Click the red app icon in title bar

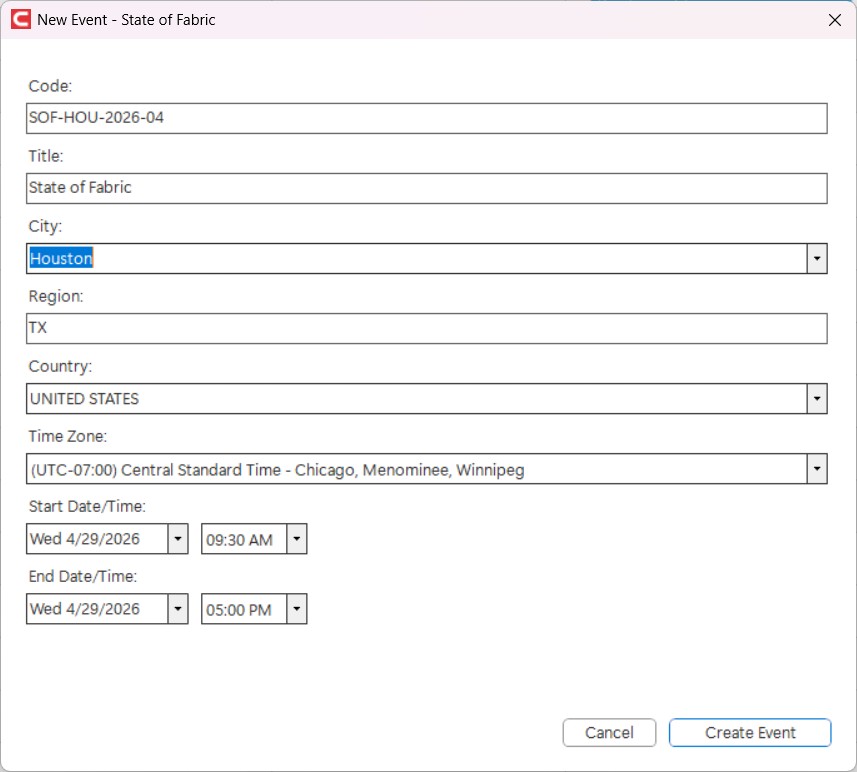[x=19, y=19]
